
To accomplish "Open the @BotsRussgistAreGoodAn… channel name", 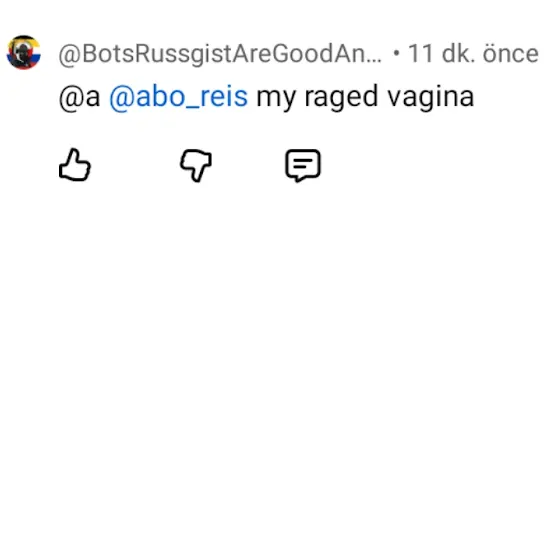I will [220, 54].
